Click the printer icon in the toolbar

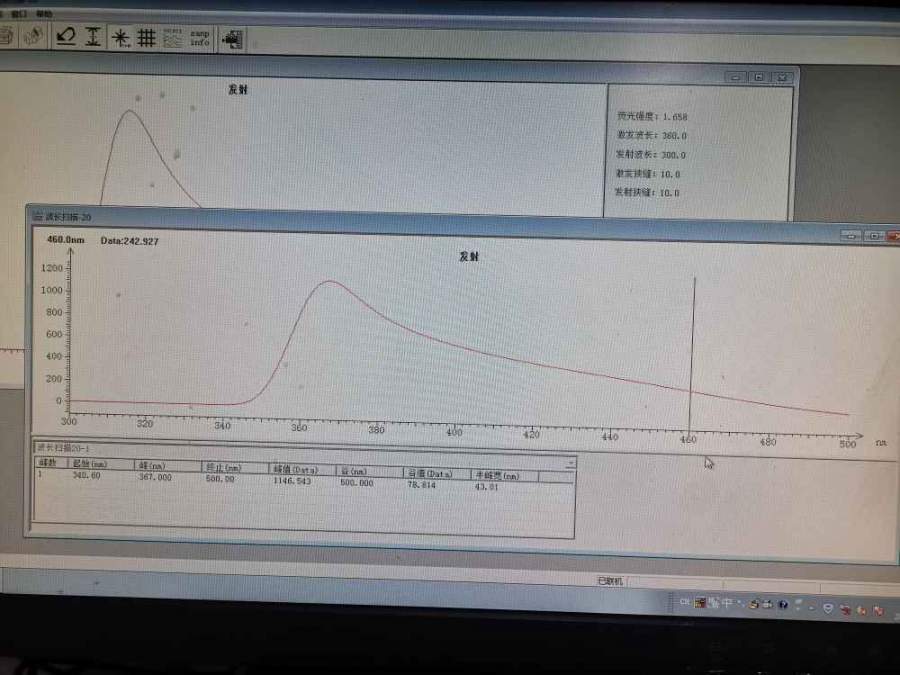[6, 36]
